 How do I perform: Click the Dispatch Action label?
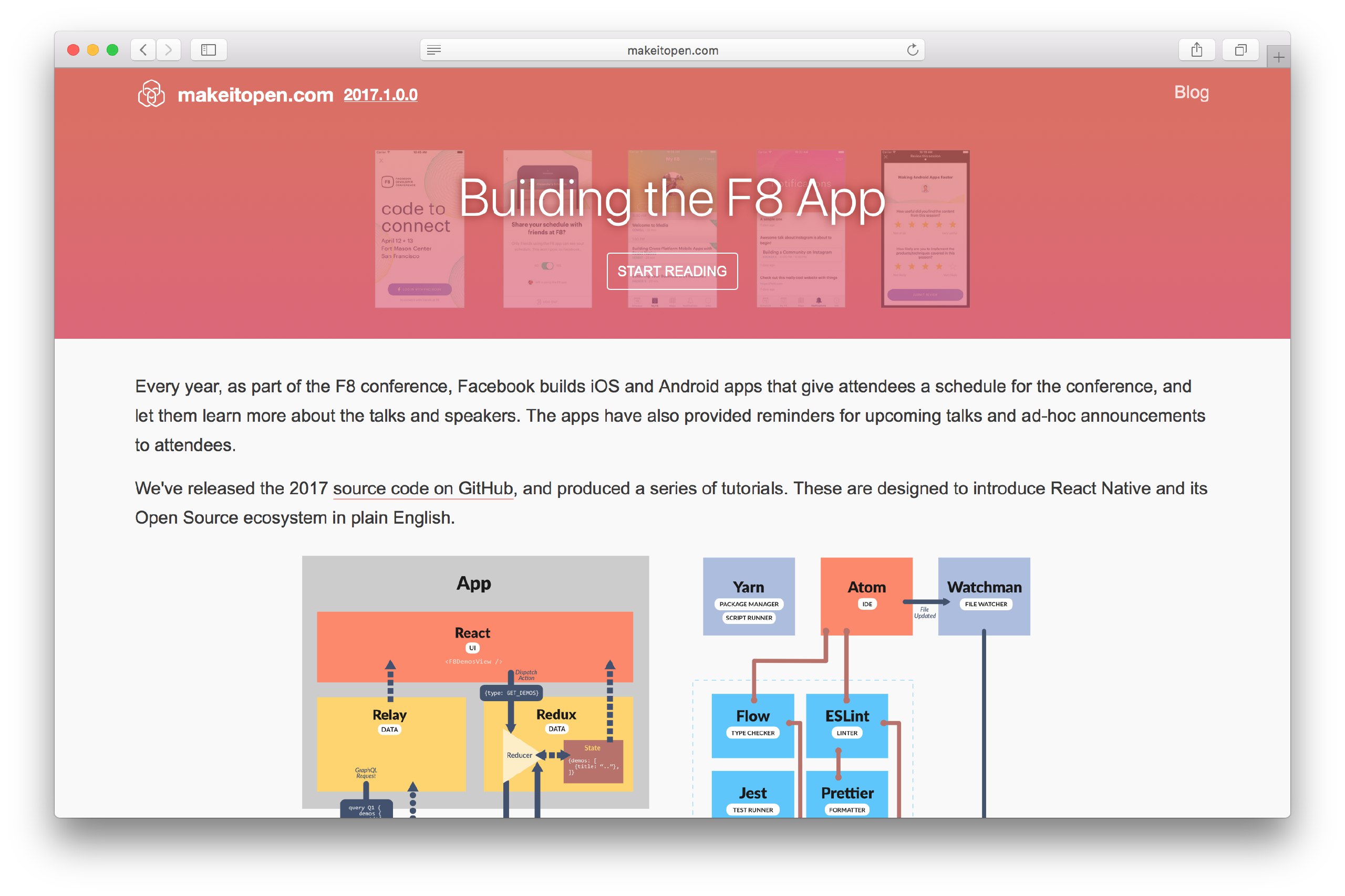tap(526, 675)
